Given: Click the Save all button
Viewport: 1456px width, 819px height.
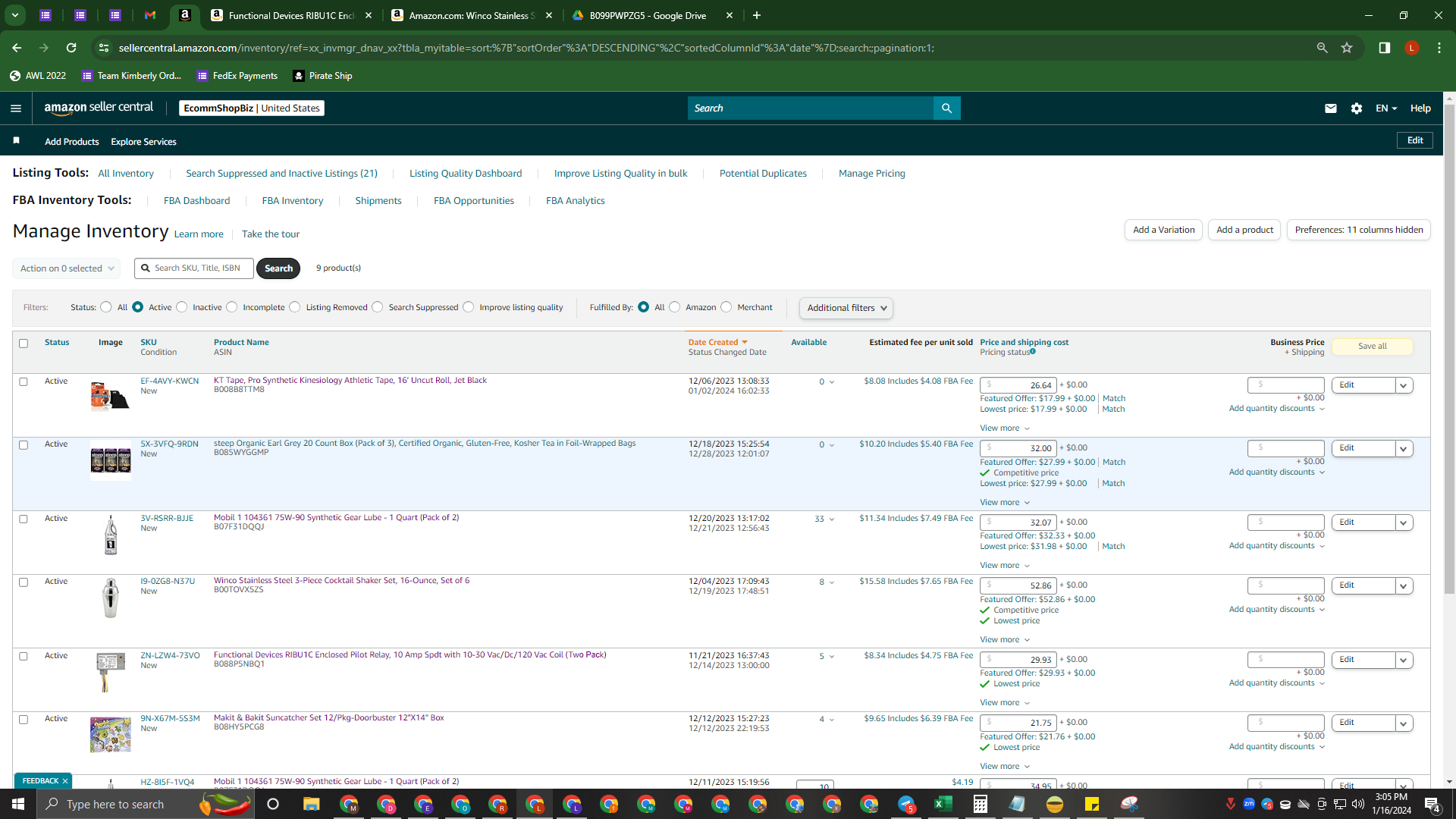Looking at the screenshot, I should coord(1373,347).
